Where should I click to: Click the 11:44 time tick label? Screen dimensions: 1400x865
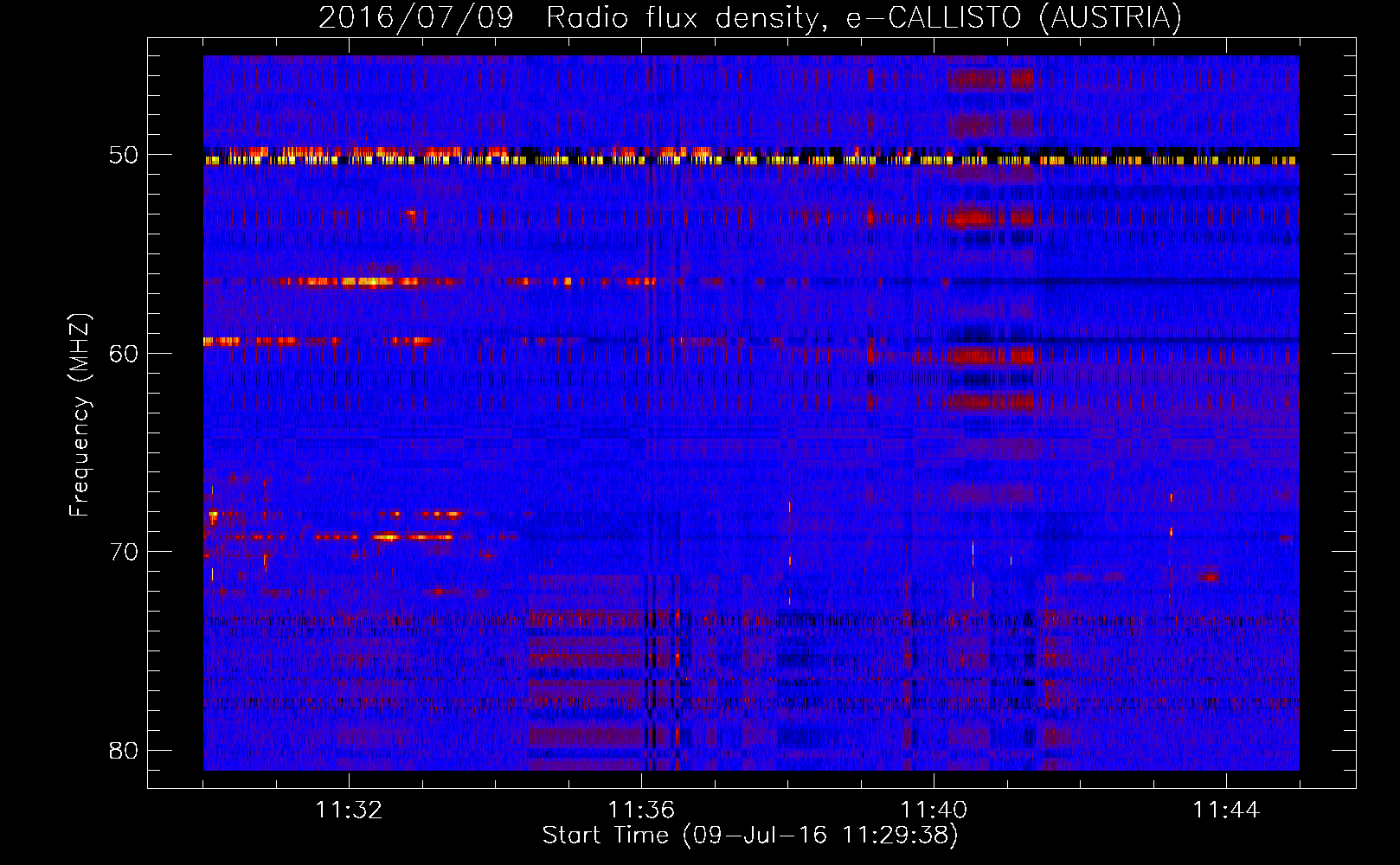pyautogui.click(x=1226, y=810)
